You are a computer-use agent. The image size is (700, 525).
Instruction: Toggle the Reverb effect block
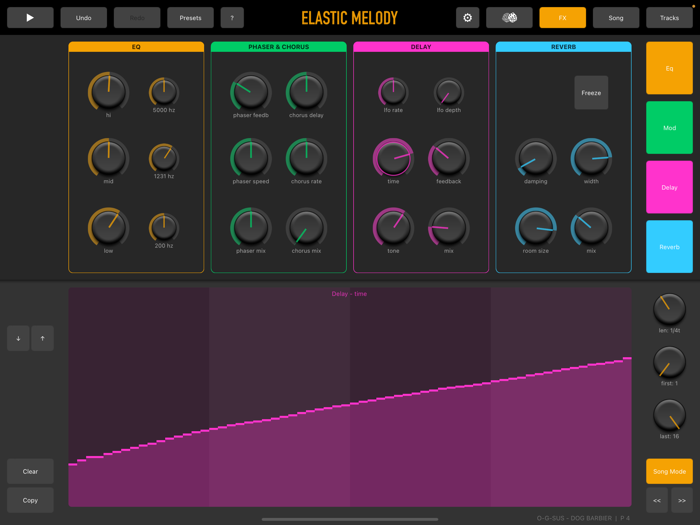669,246
